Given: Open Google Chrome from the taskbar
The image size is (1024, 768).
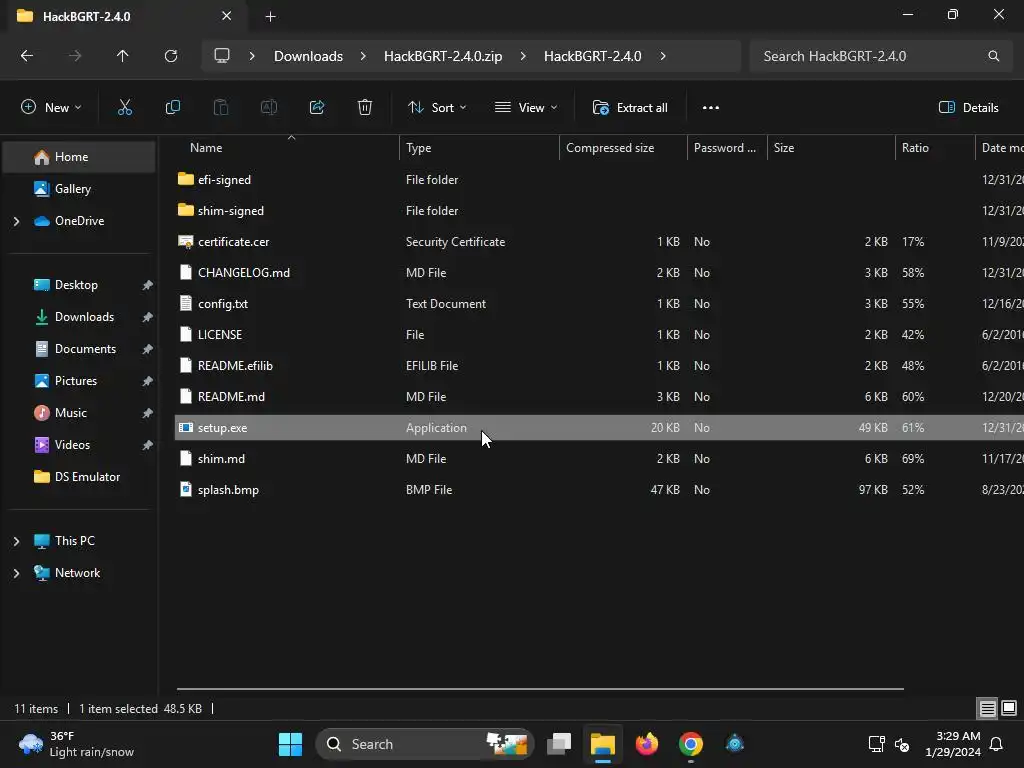Looking at the screenshot, I should click(690, 744).
